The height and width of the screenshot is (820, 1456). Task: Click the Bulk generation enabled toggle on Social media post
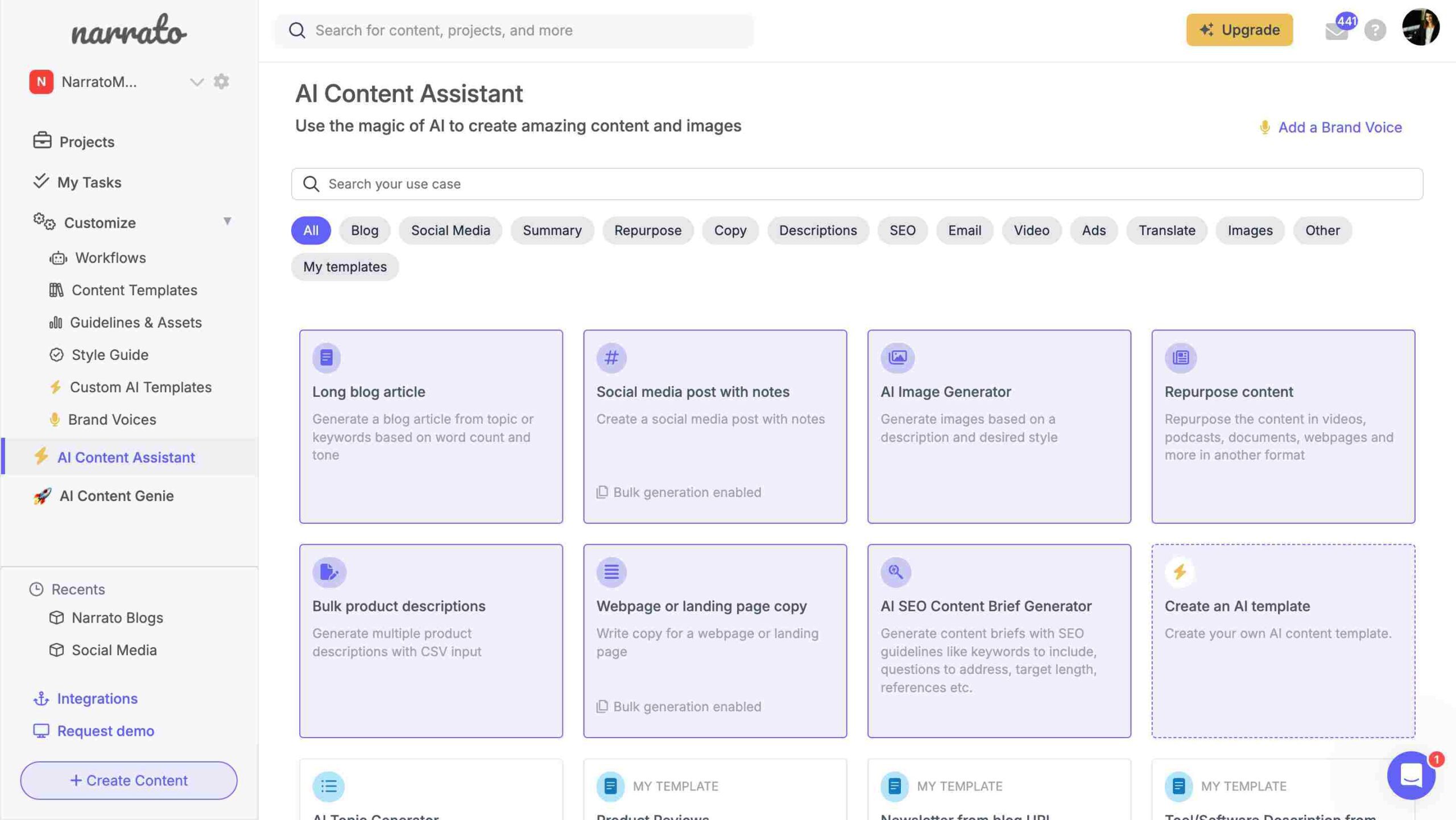(680, 492)
